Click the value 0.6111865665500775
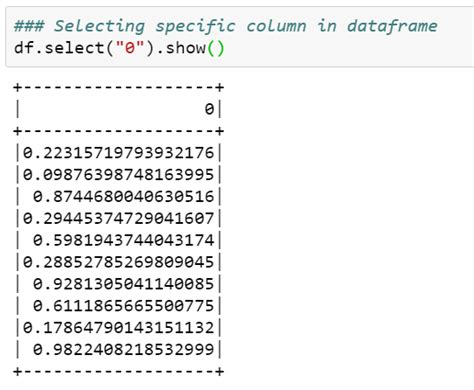Screen dimensions: 474x390 [x=123, y=306]
